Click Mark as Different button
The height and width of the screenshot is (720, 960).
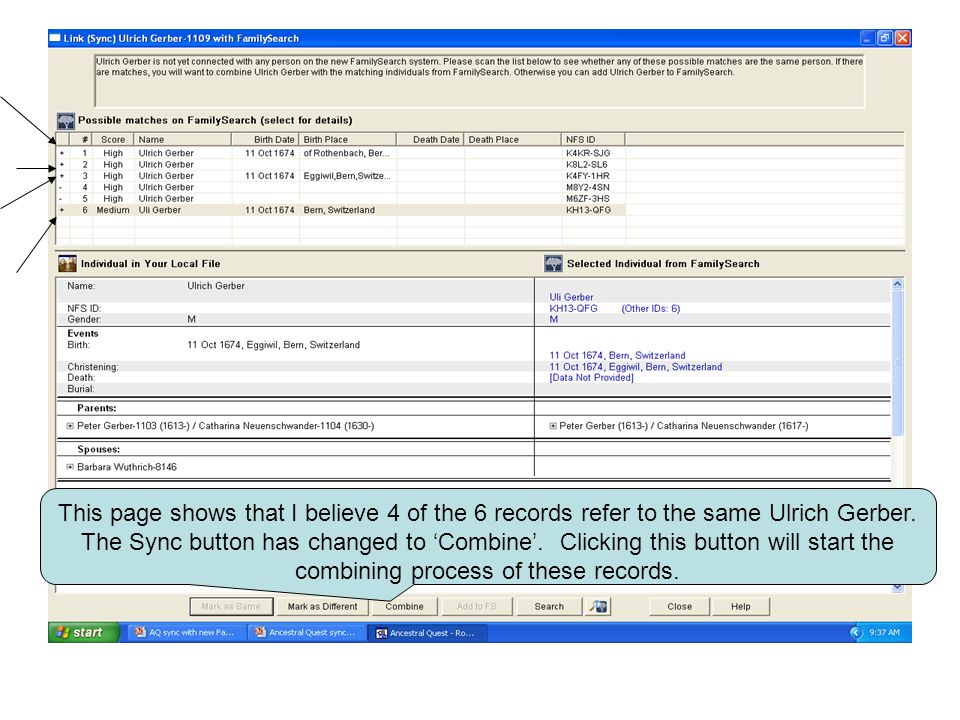[x=322, y=607]
